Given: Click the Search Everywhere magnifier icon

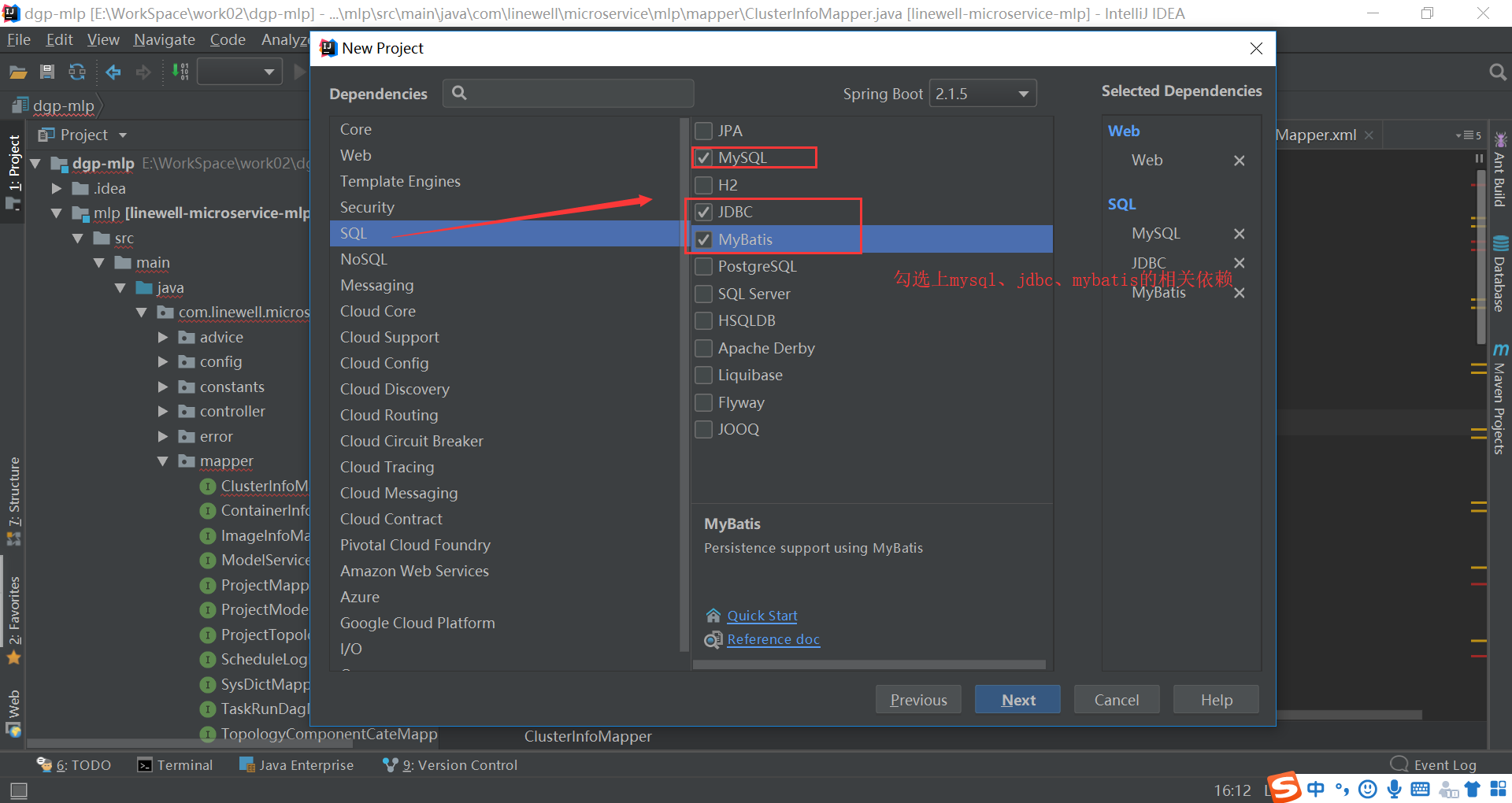Looking at the screenshot, I should coord(1498,72).
